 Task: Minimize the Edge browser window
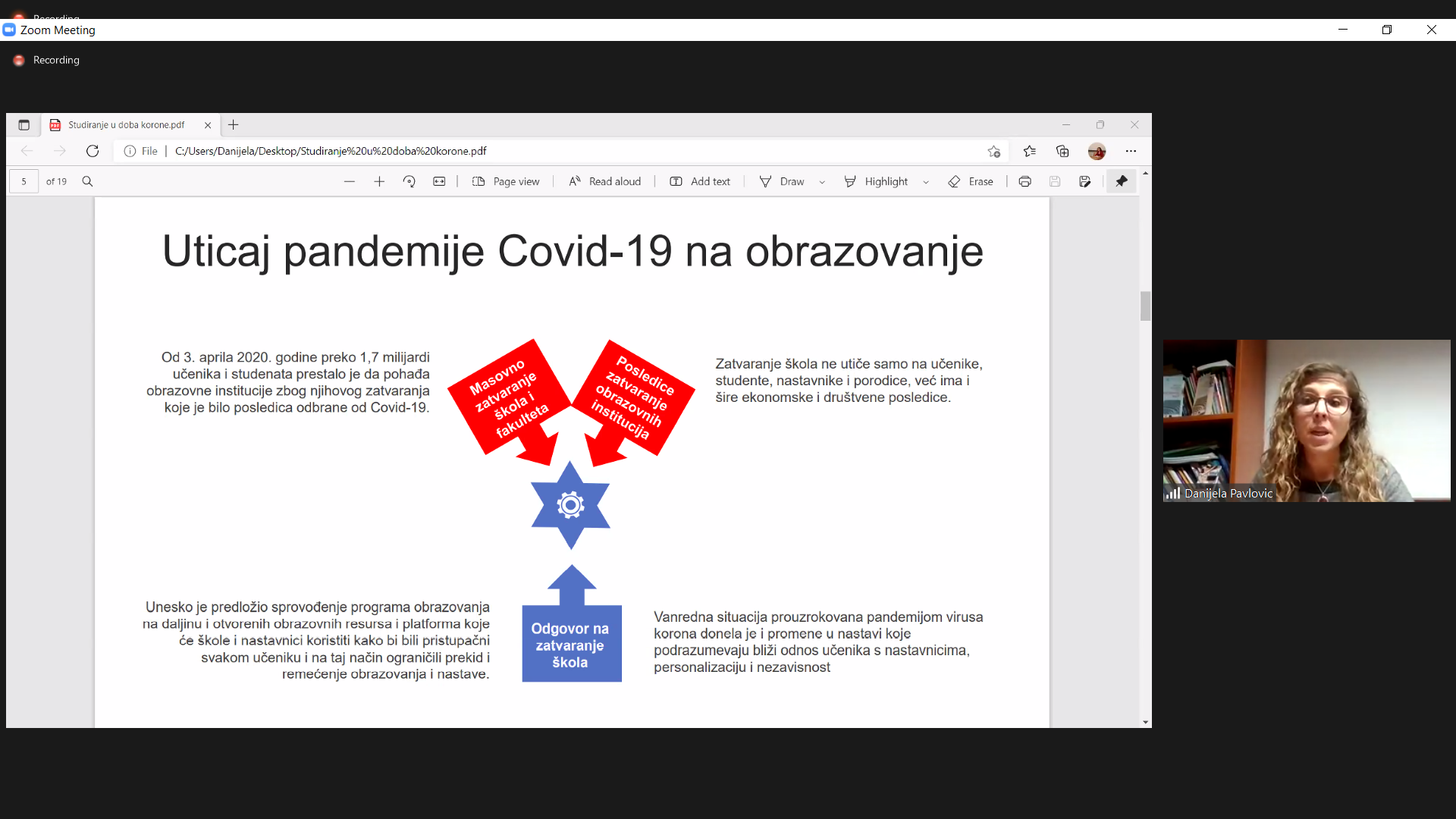(1066, 124)
